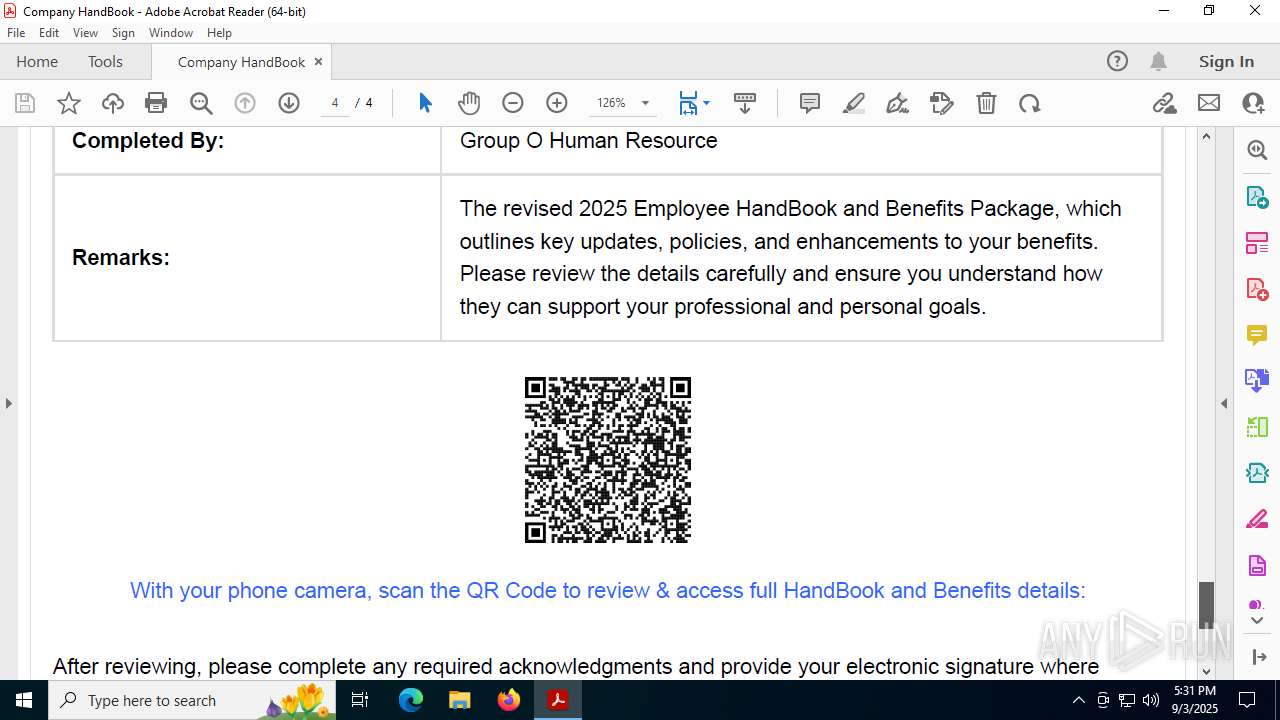1280x720 pixels.
Task: Go to next page arrow
Action: [x=289, y=103]
